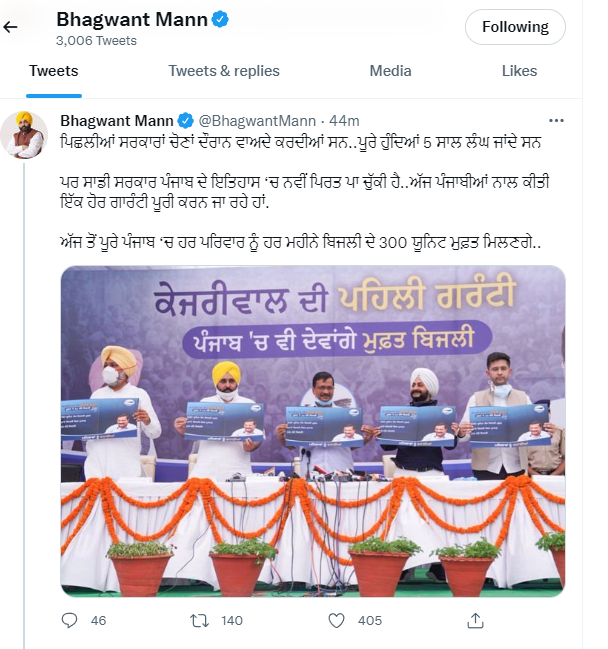
Task: Go back using the left arrow icon
Action: (10, 27)
